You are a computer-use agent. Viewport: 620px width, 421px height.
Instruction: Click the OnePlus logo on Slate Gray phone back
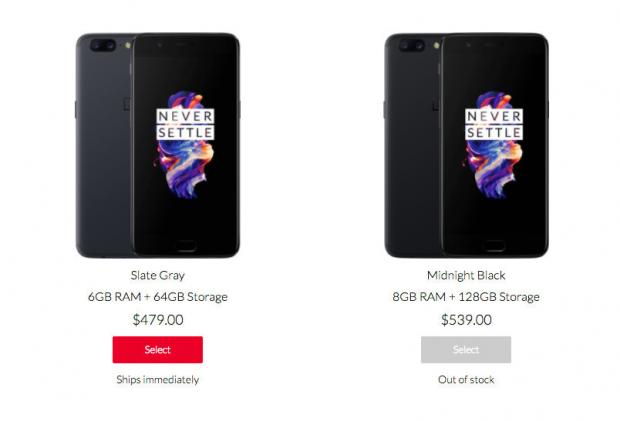[127, 102]
